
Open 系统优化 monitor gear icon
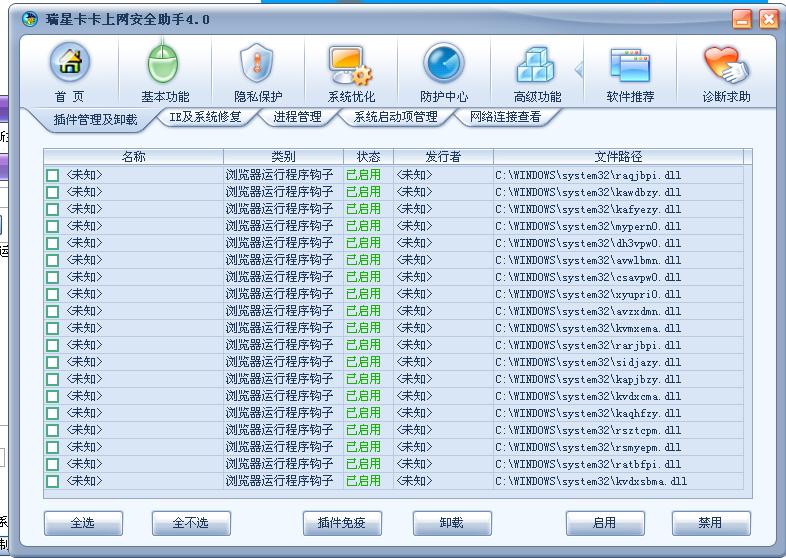point(350,65)
